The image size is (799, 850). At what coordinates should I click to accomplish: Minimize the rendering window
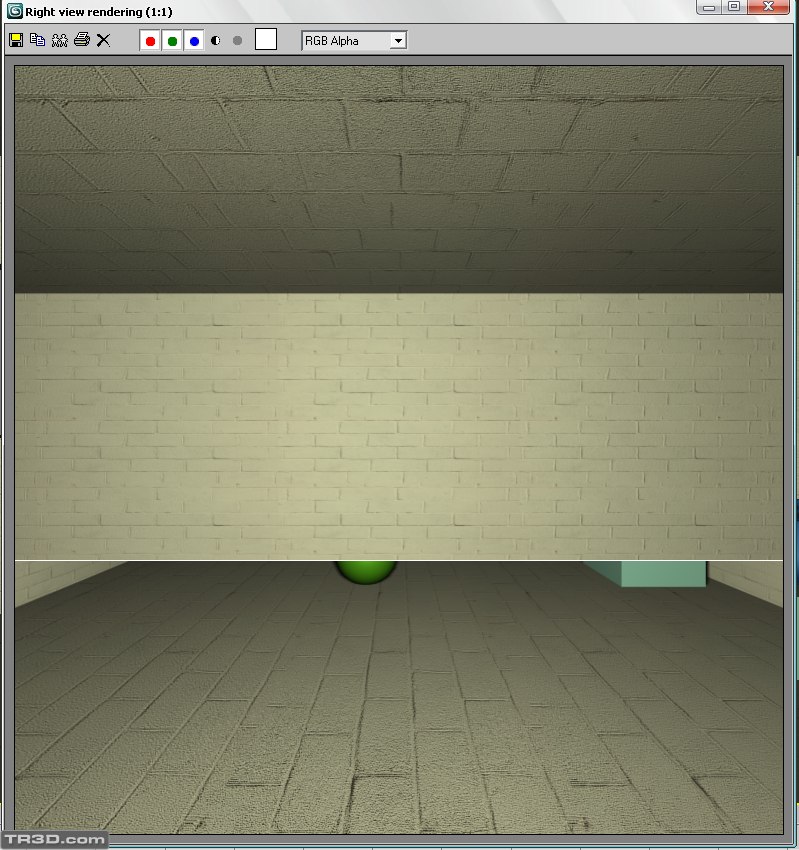point(710,7)
